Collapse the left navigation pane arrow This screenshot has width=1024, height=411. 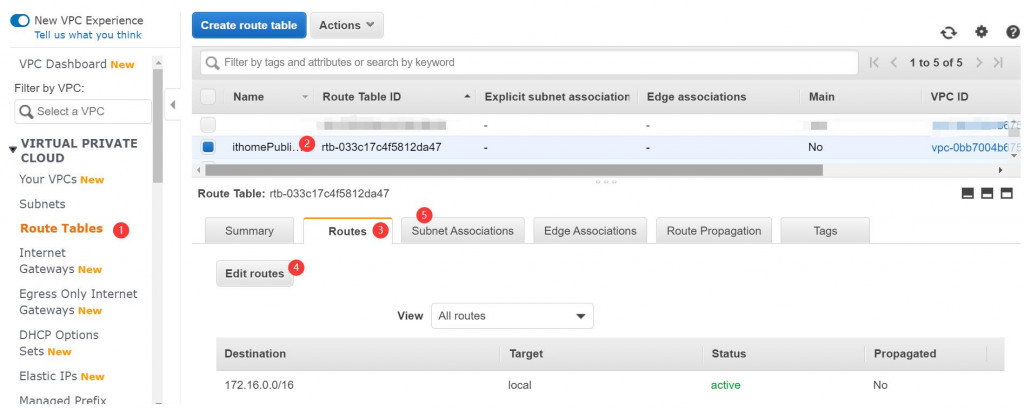[x=171, y=105]
